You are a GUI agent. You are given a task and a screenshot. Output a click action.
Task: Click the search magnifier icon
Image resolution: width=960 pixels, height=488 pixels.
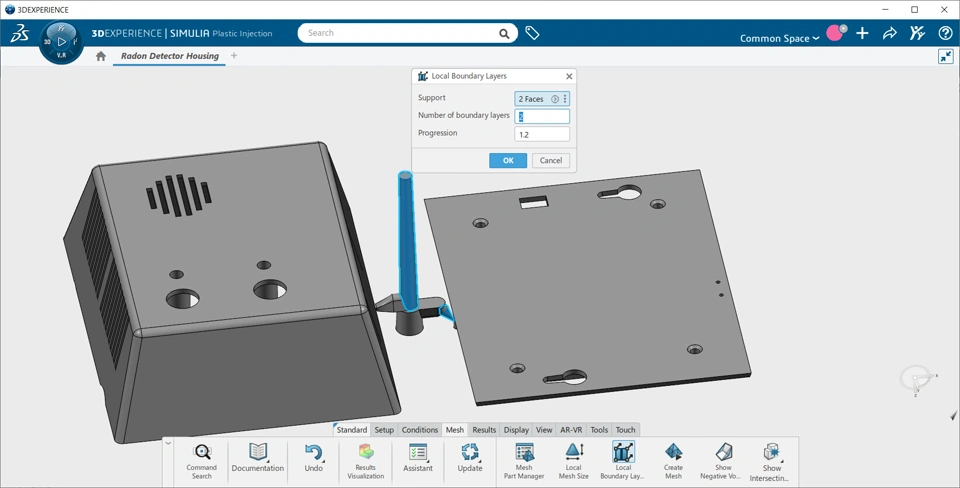pos(504,34)
